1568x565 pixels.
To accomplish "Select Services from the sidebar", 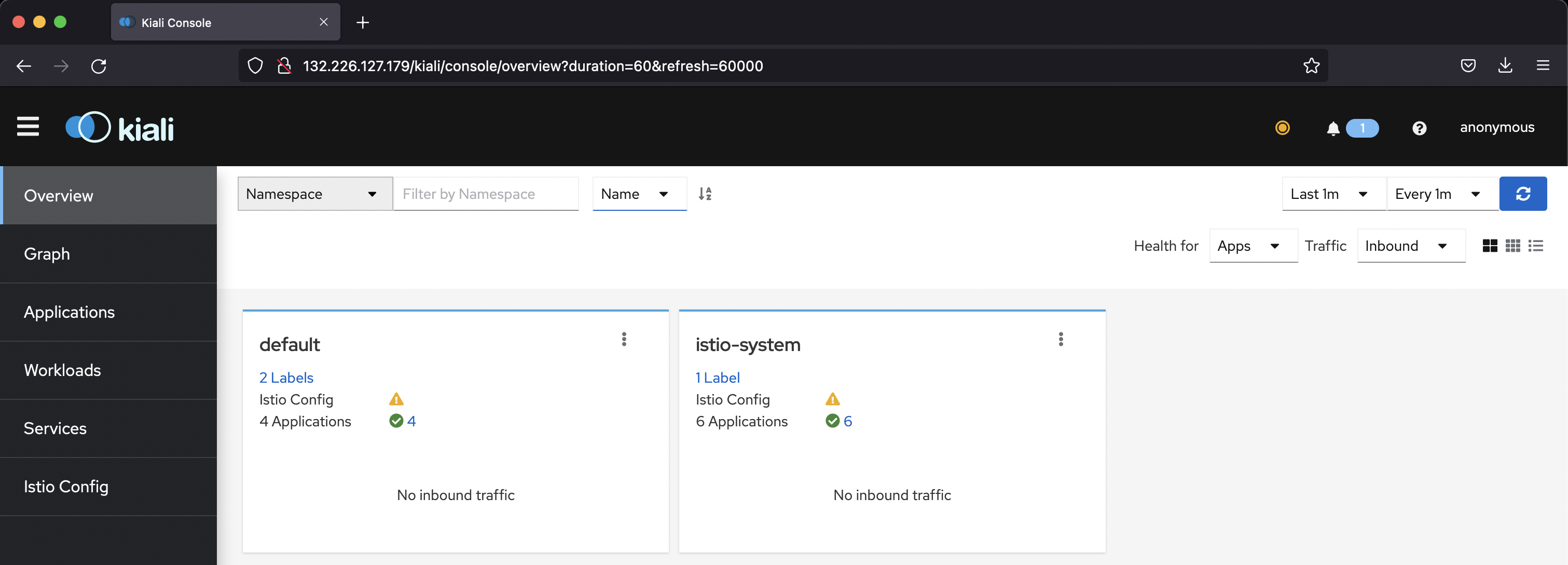I will click(56, 428).
